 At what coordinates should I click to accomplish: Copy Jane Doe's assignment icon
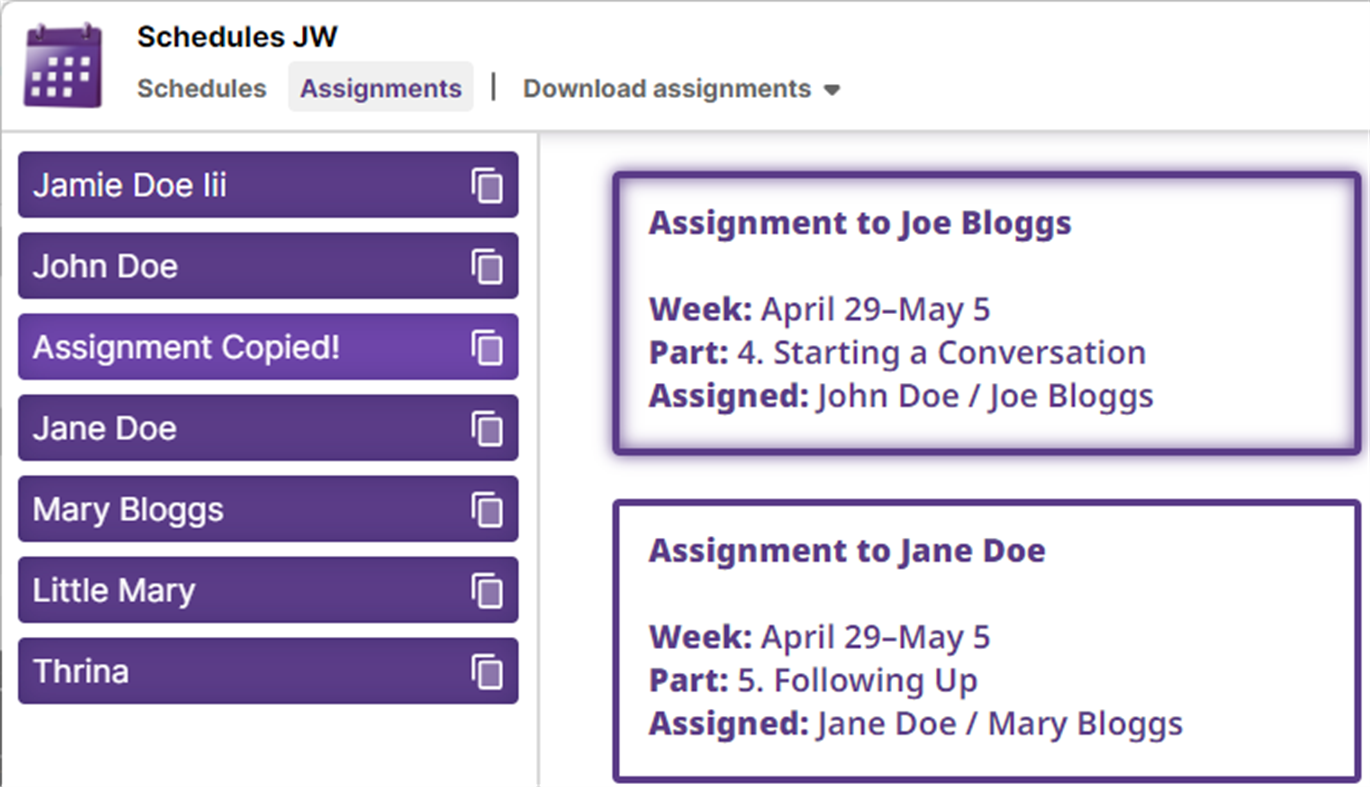click(487, 428)
